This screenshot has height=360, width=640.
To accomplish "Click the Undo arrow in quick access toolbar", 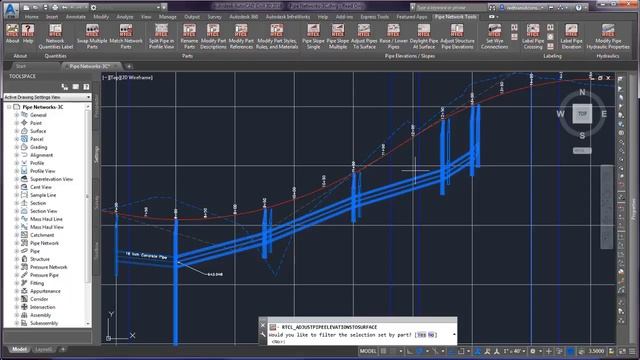I will tap(65, 7).
